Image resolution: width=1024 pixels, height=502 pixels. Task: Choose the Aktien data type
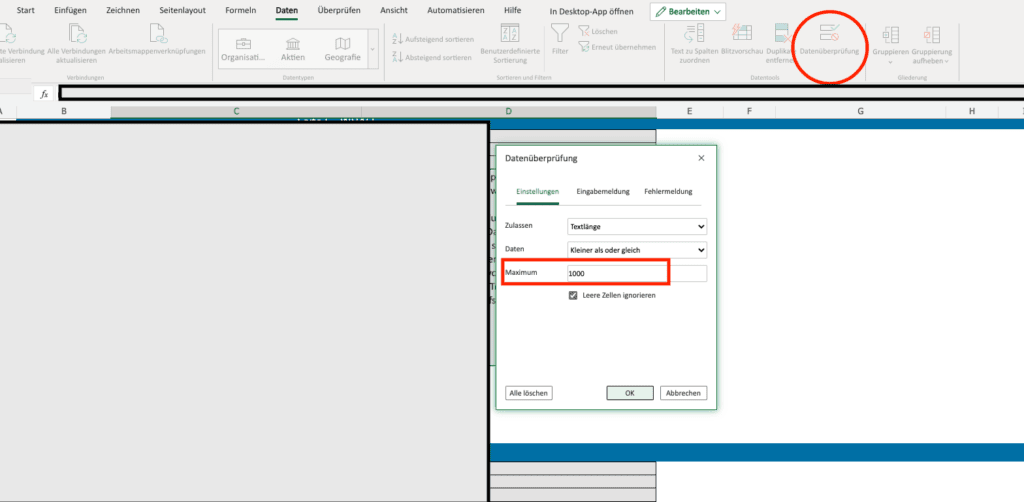pyautogui.click(x=293, y=46)
